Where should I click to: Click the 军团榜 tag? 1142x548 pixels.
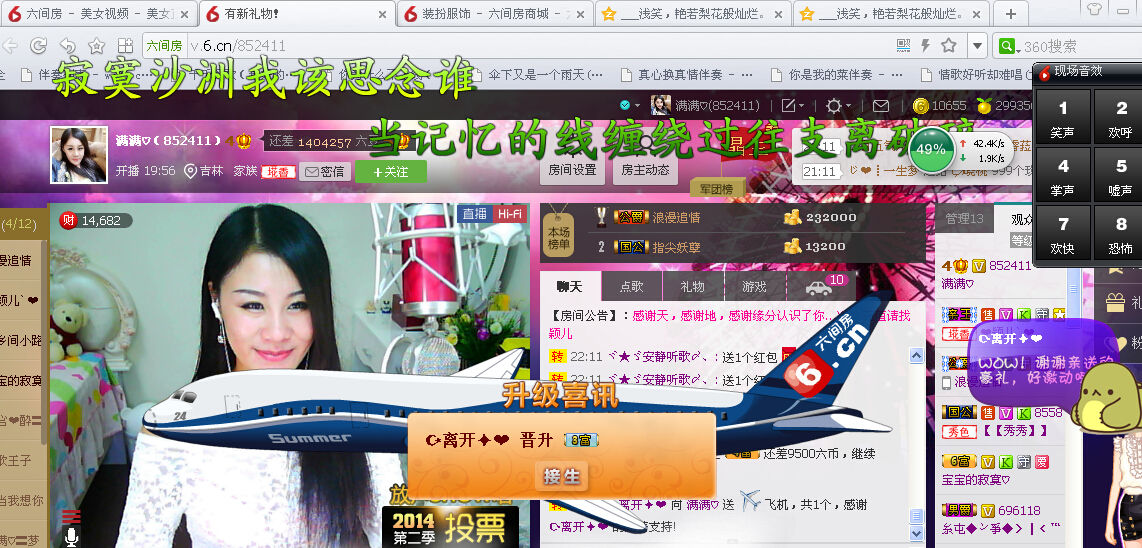[x=717, y=189]
